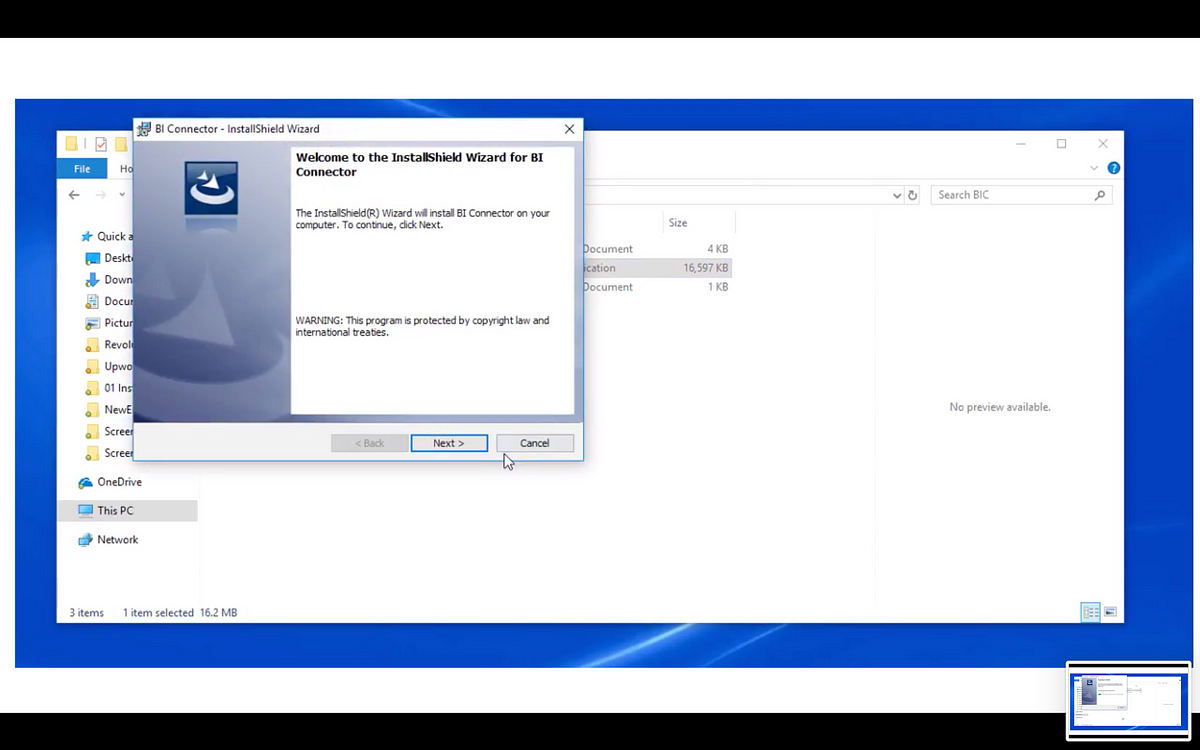Click the search magnifier icon
The height and width of the screenshot is (750, 1200).
pyautogui.click(x=1100, y=195)
